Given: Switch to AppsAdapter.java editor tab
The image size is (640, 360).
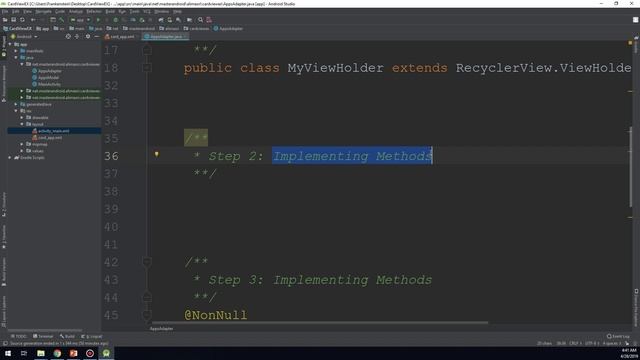Looking at the screenshot, I should click(x=165, y=37).
